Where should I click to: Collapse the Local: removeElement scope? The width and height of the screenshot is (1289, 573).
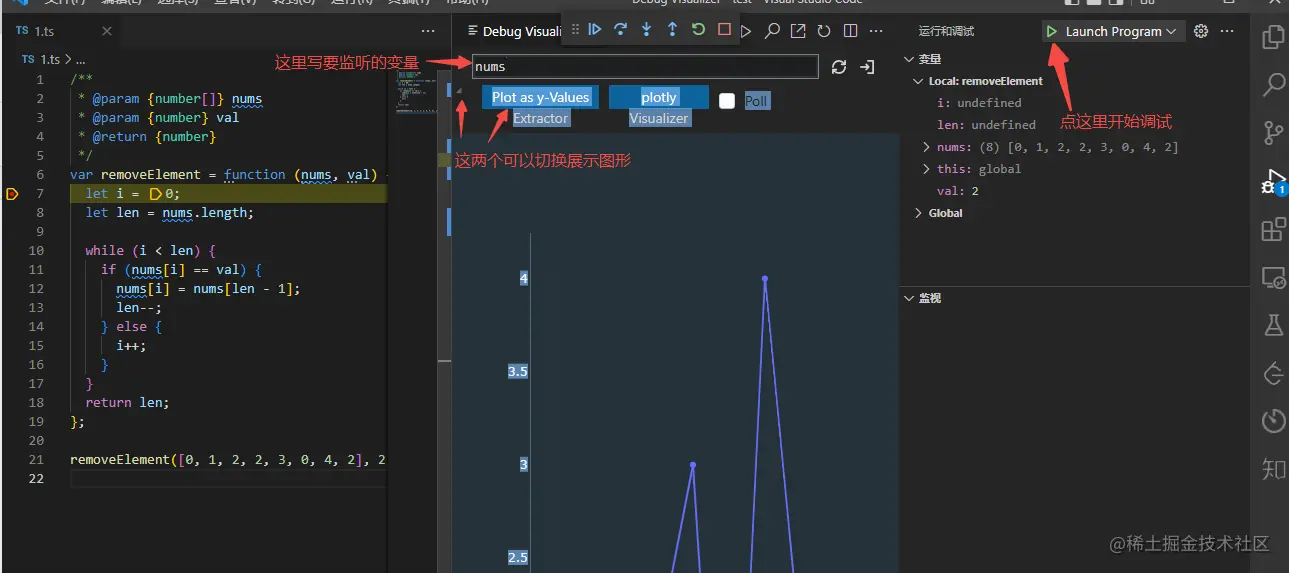(x=919, y=82)
